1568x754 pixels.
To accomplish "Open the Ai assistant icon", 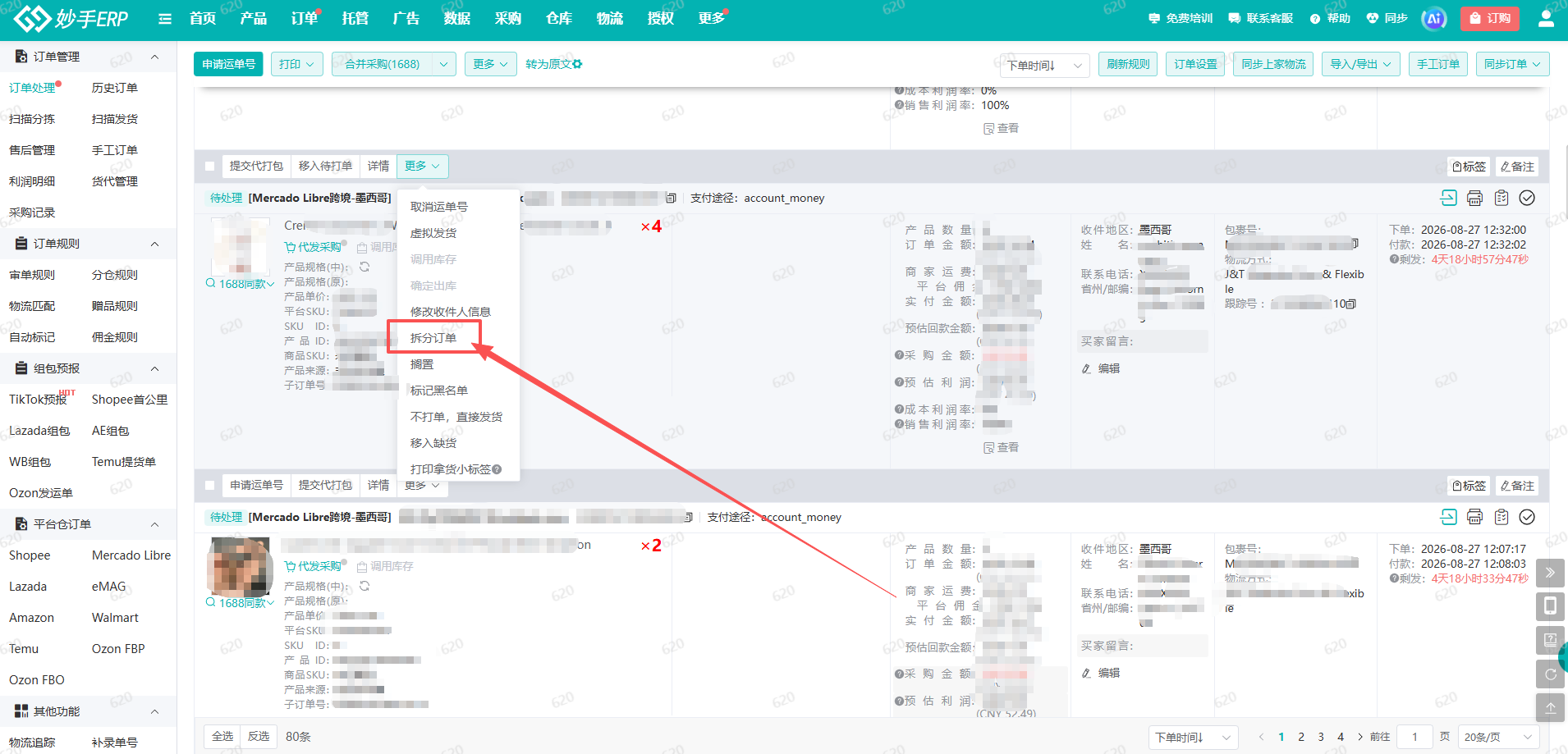I will point(1433,19).
